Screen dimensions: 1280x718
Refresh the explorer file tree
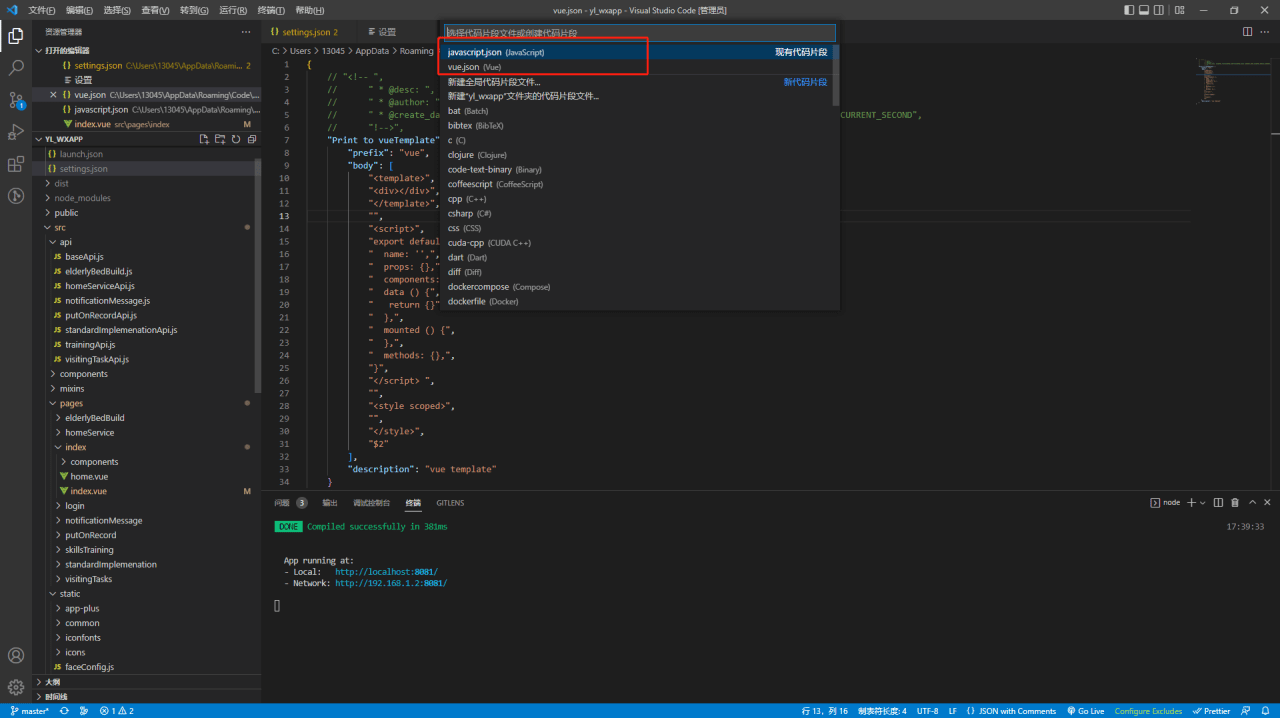pyautogui.click(x=236, y=139)
